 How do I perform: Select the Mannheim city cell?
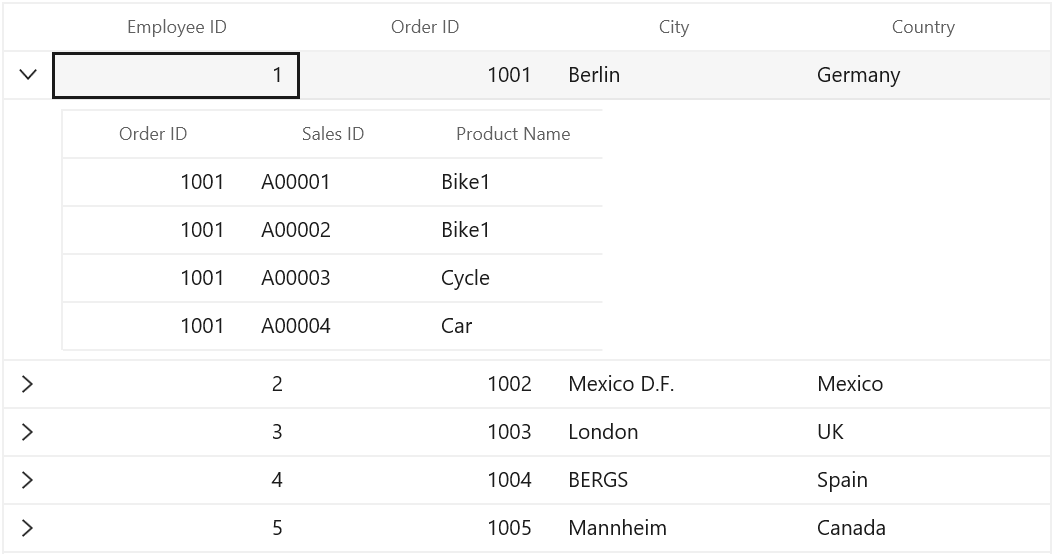pyautogui.click(x=674, y=528)
